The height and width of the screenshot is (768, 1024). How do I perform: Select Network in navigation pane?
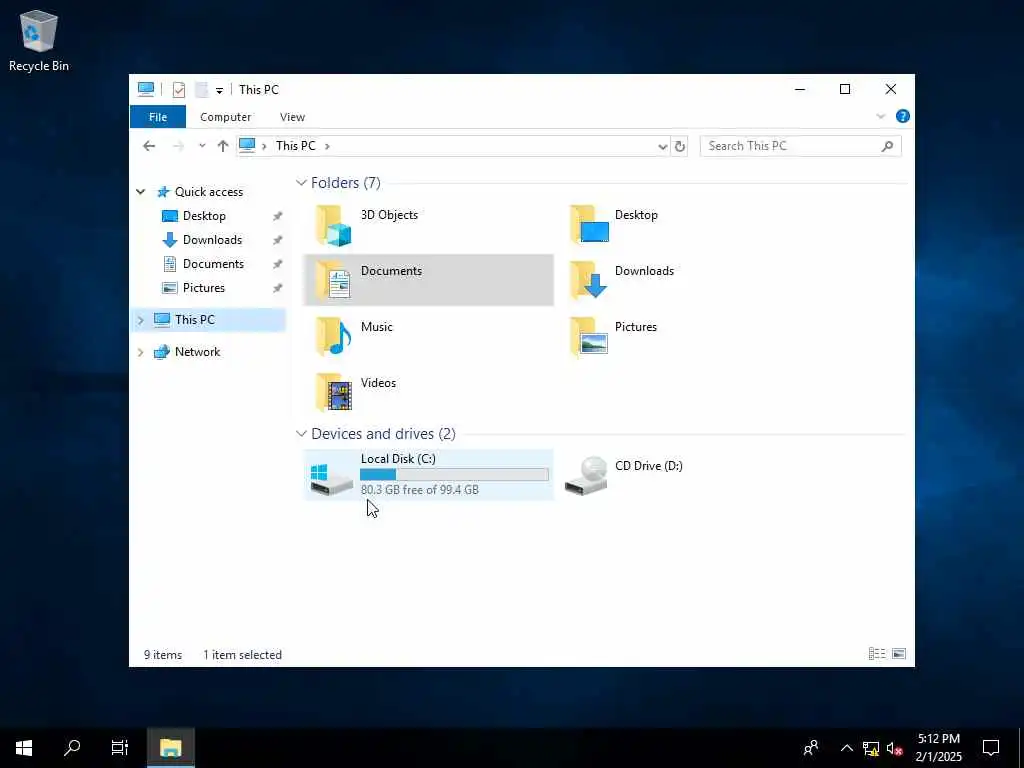[x=197, y=352]
